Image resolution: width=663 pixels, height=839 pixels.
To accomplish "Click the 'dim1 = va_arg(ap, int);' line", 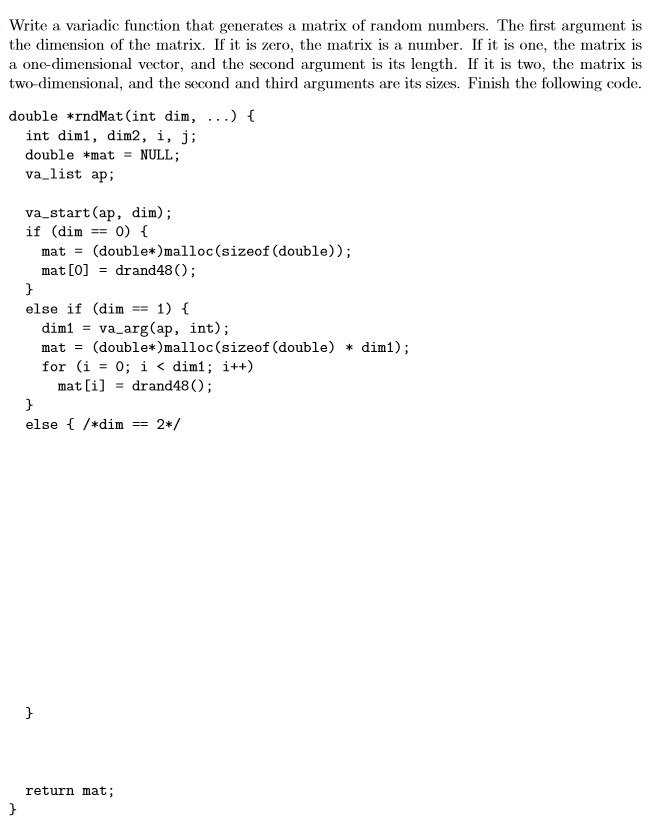I will point(135,328).
